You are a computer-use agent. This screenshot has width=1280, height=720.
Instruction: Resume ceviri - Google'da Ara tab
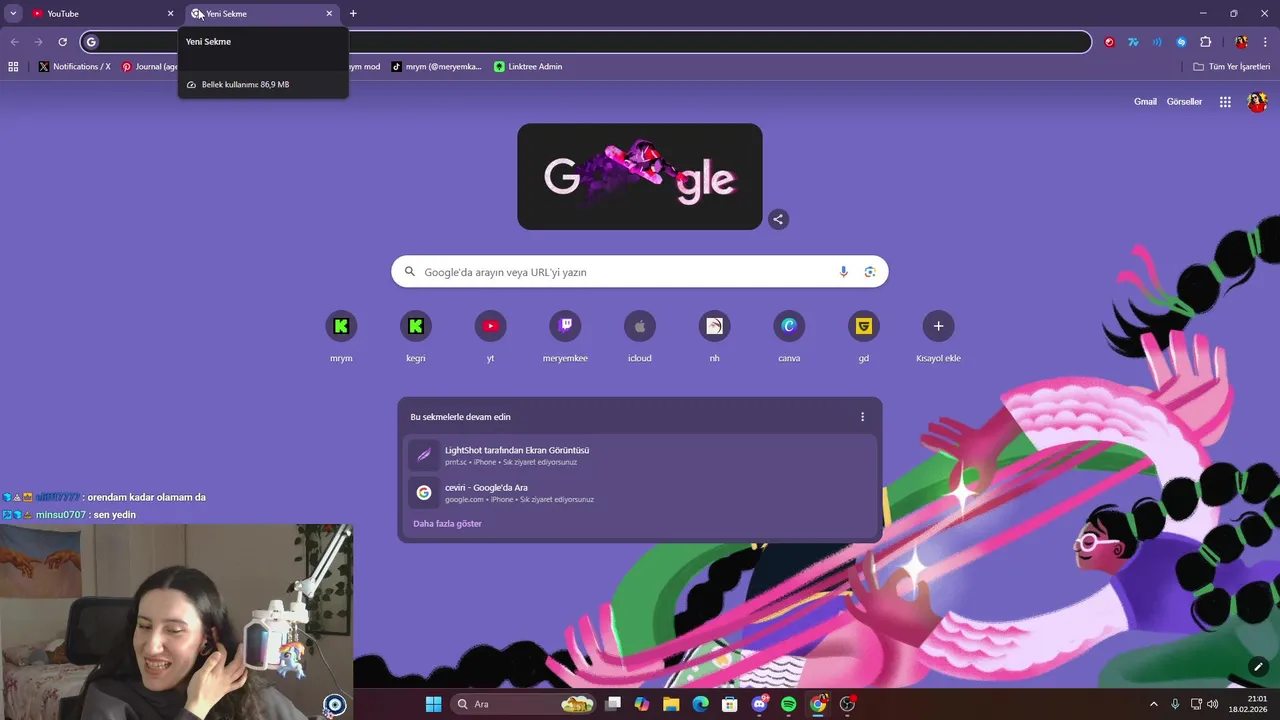(x=640, y=492)
